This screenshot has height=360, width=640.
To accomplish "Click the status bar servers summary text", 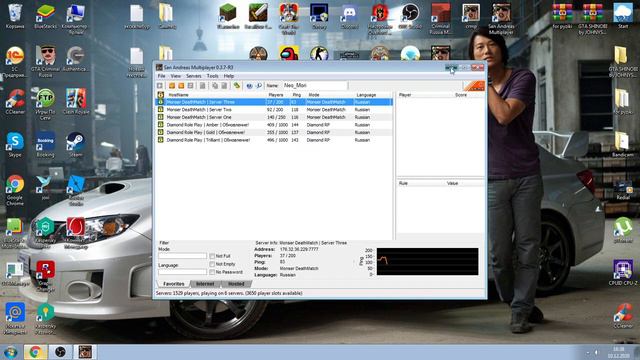I will click(229, 293).
